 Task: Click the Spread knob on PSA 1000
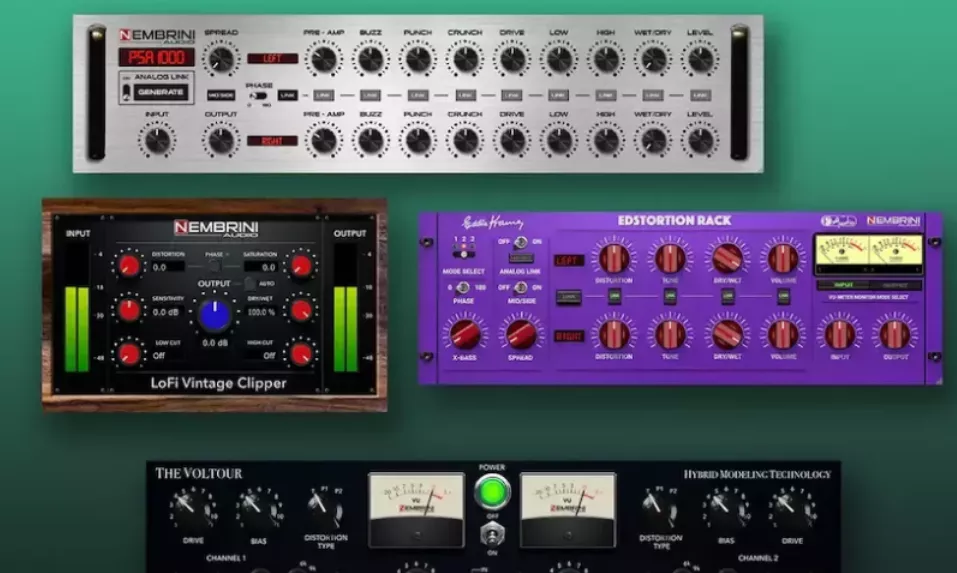pos(221,59)
